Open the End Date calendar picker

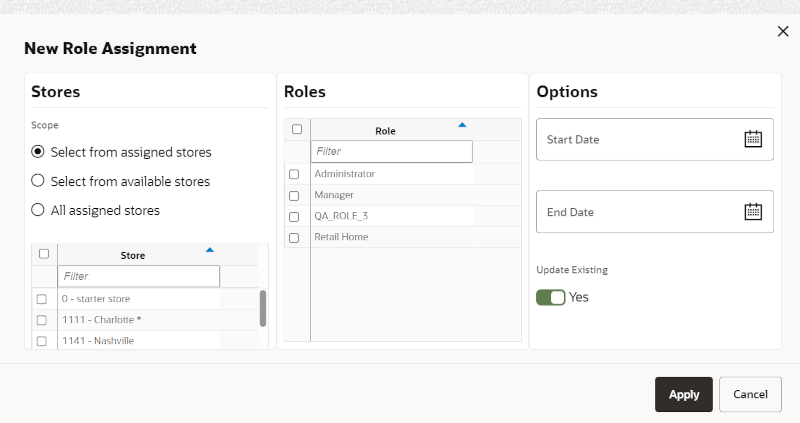click(x=753, y=211)
